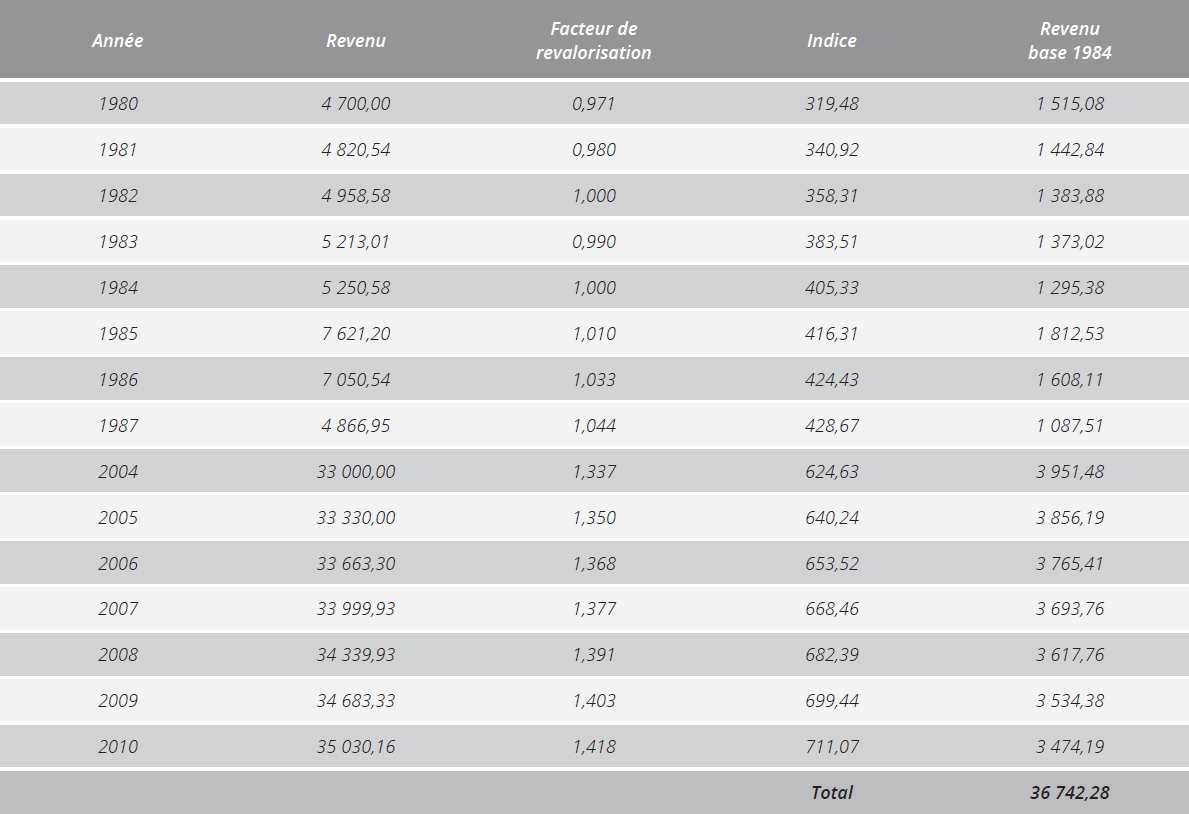
Task: Select the year cell 2007
Action: pos(118,608)
